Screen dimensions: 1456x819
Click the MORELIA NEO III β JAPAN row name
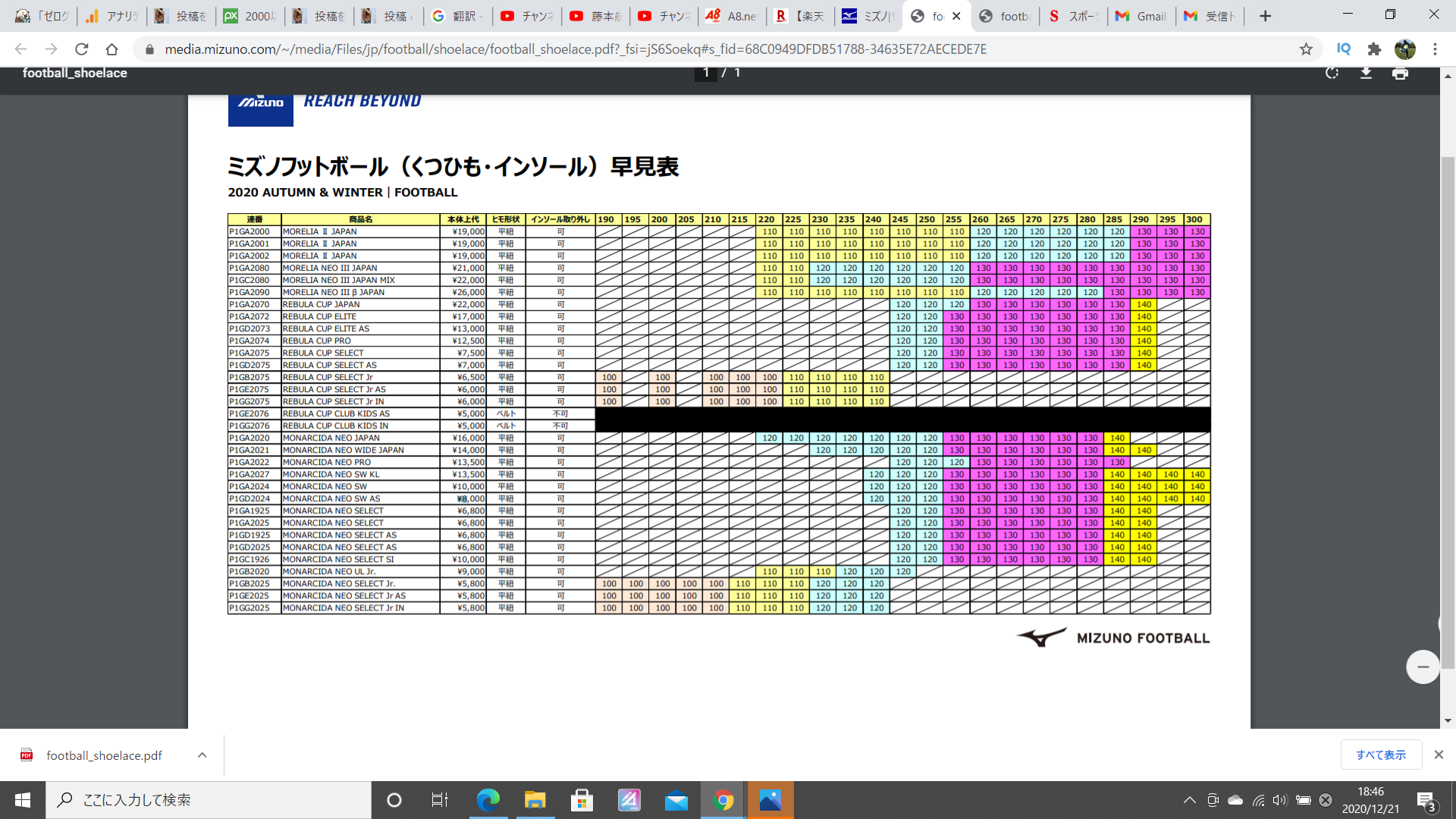click(334, 292)
